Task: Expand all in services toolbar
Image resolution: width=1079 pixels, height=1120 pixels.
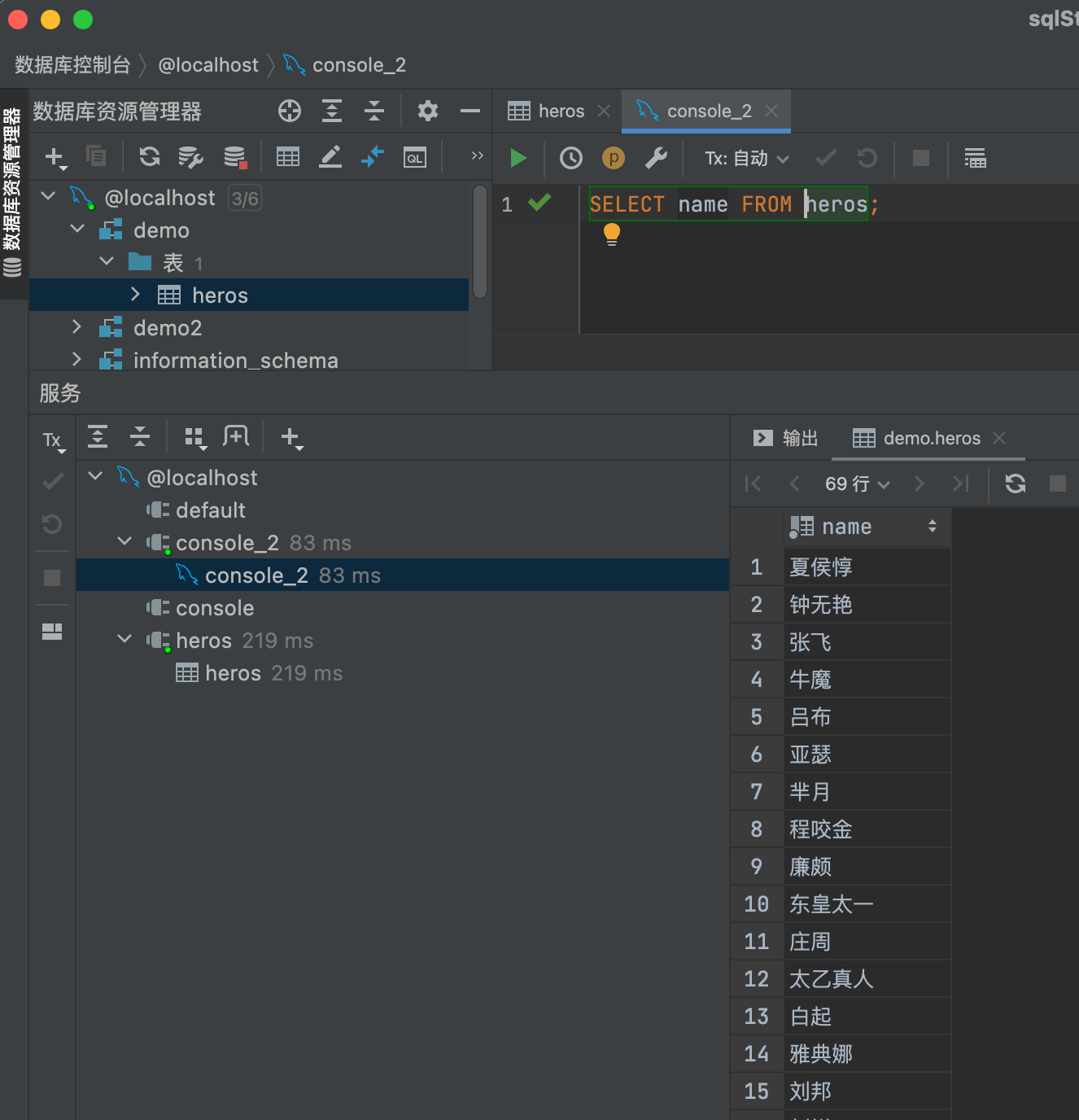Action: click(x=98, y=437)
